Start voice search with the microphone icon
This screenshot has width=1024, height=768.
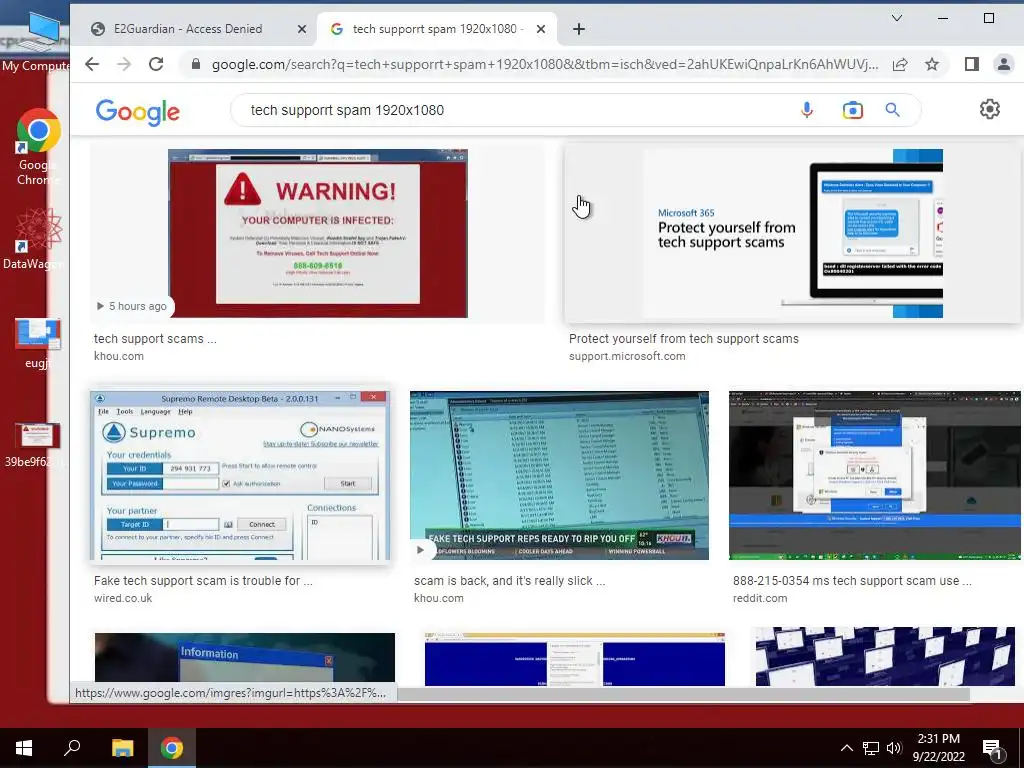pos(807,110)
